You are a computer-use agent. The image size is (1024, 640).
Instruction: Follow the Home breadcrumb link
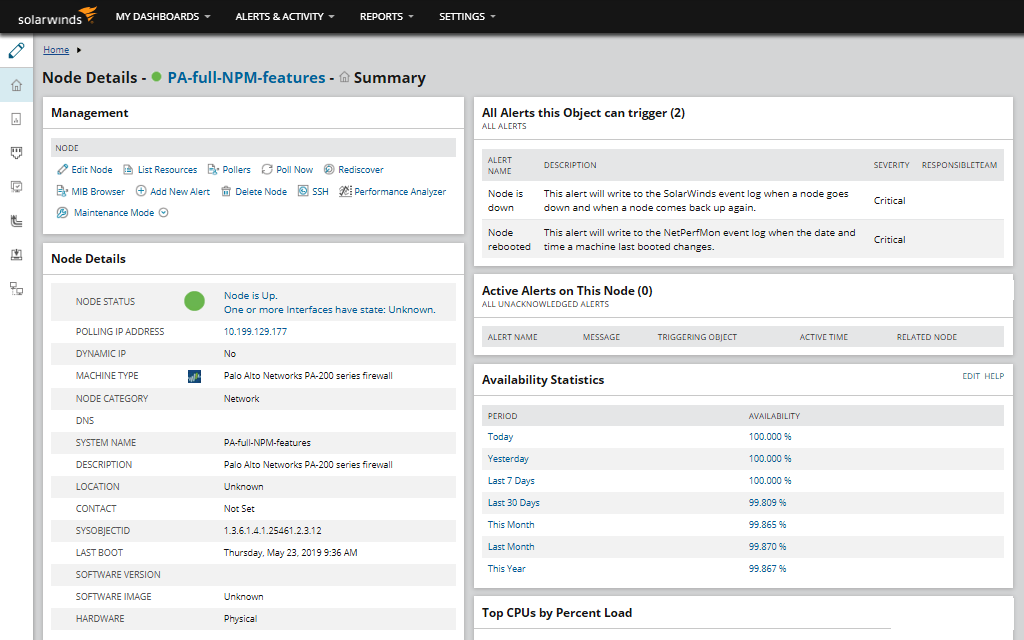click(56, 49)
